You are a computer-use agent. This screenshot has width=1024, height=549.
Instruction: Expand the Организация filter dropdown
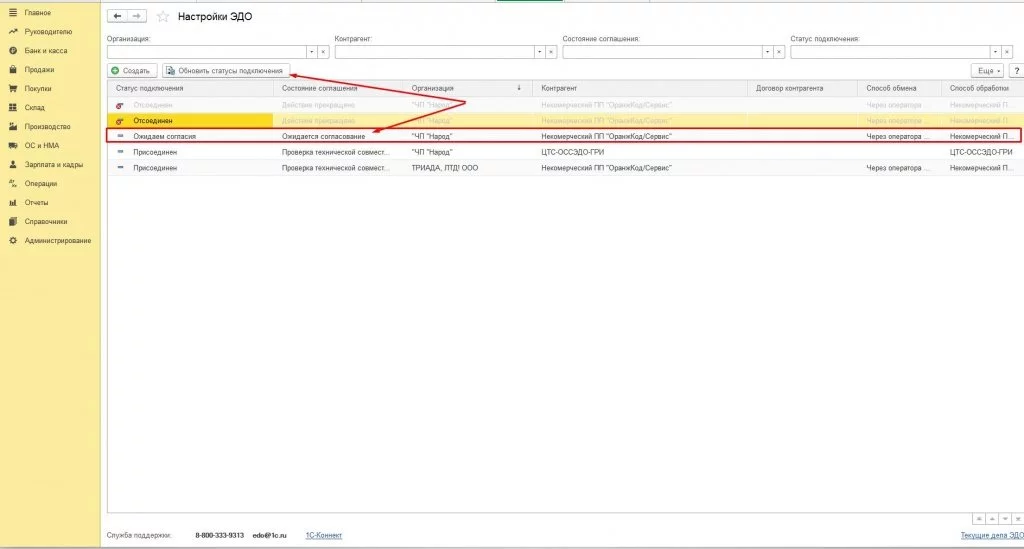click(311, 51)
